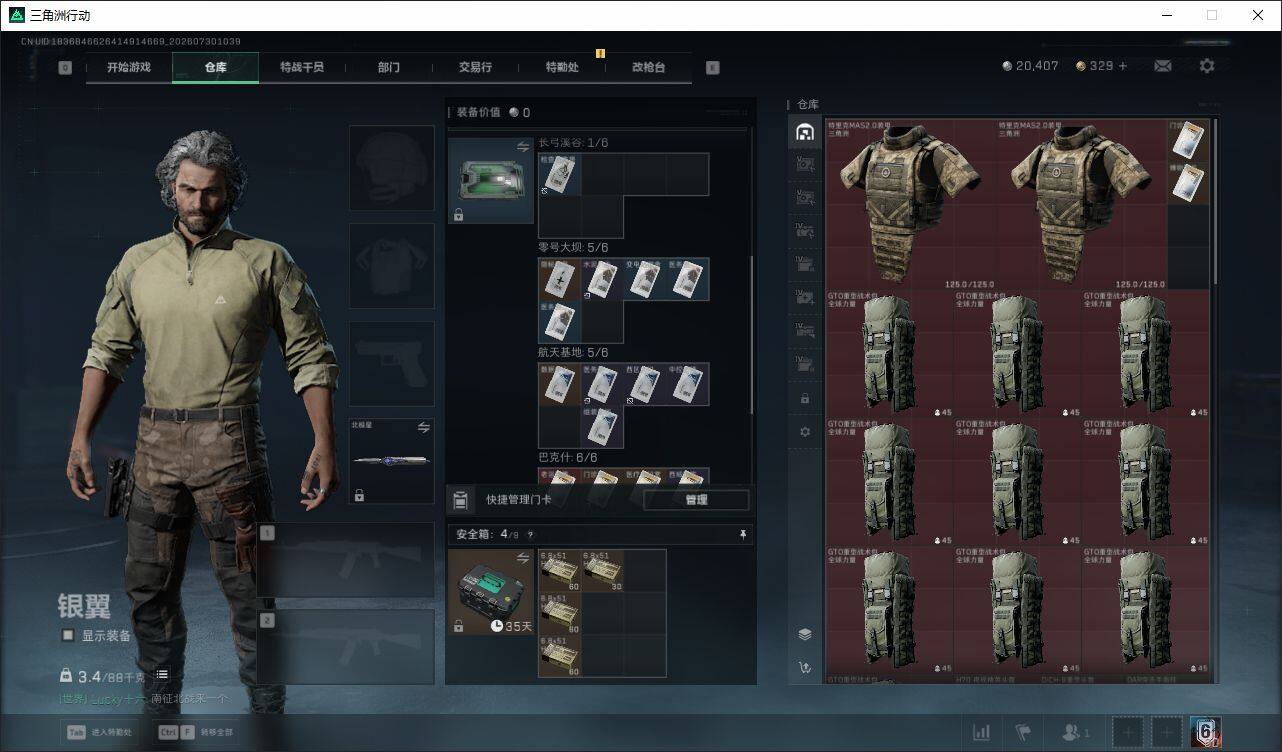Select the second storage container icon in sidebar
The height and width of the screenshot is (752, 1282).
(805, 165)
